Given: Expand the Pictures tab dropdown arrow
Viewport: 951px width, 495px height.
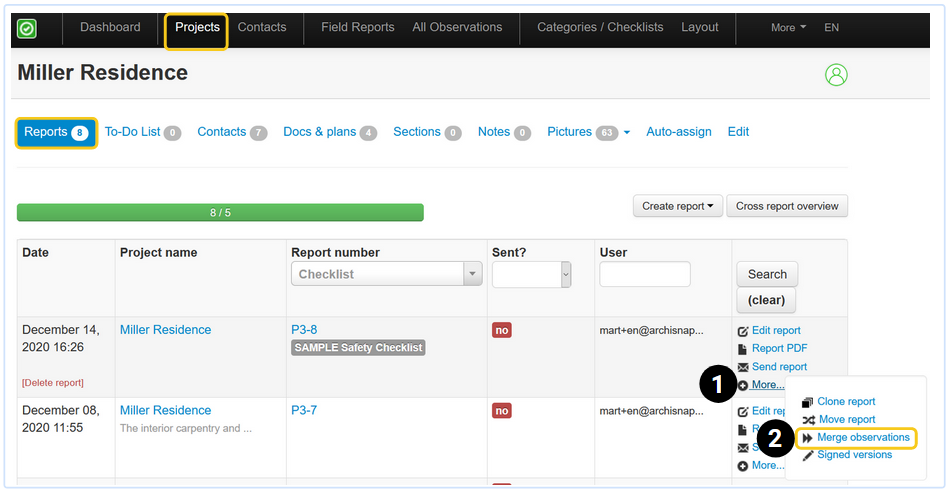Looking at the screenshot, I should [627, 132].
